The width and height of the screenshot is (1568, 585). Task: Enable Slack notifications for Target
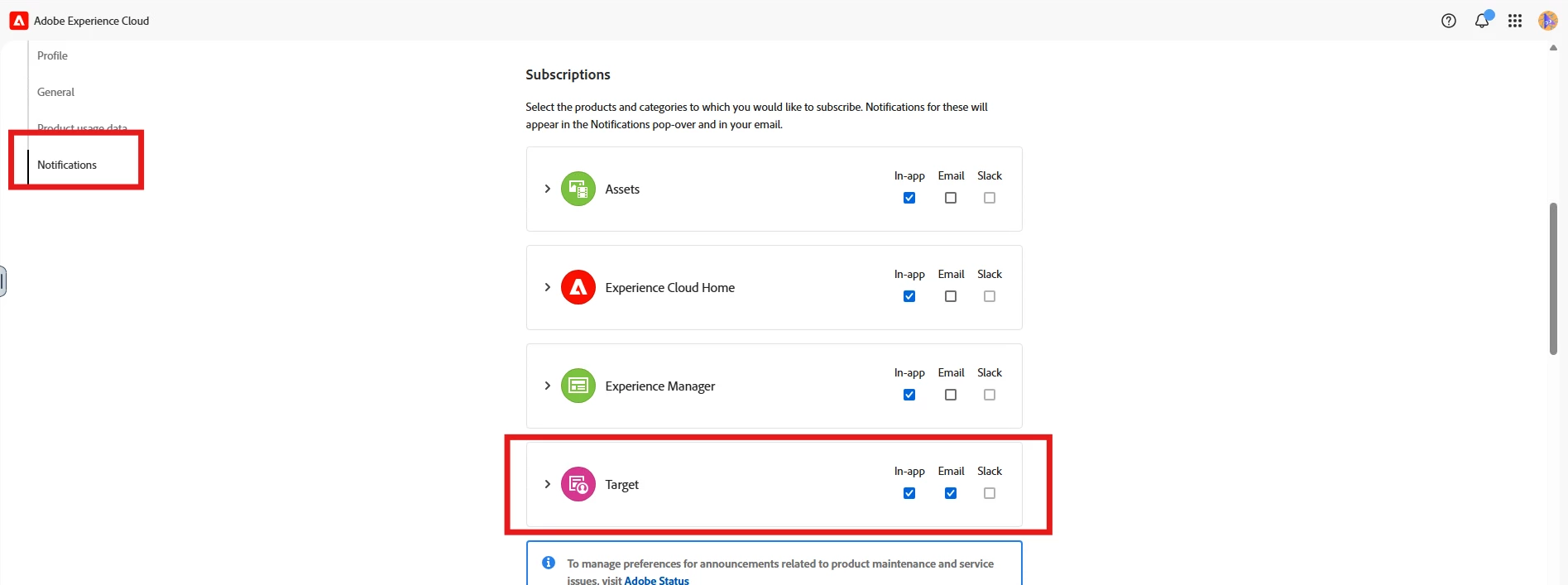pos(990,493)
